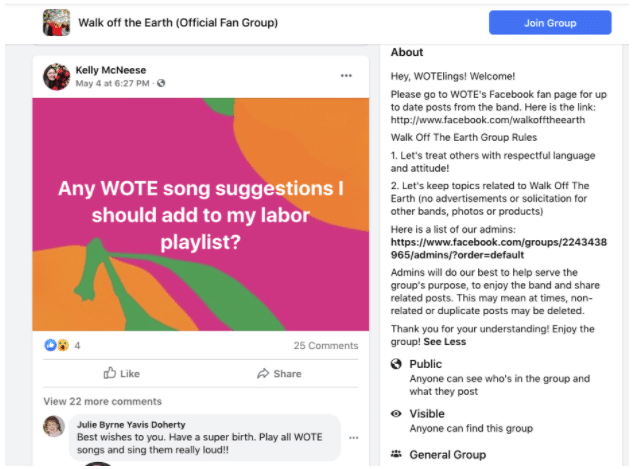Open Julie Byrne Yavis Doherty's avatar
The image size is (632, 469).
click(54, 426)
